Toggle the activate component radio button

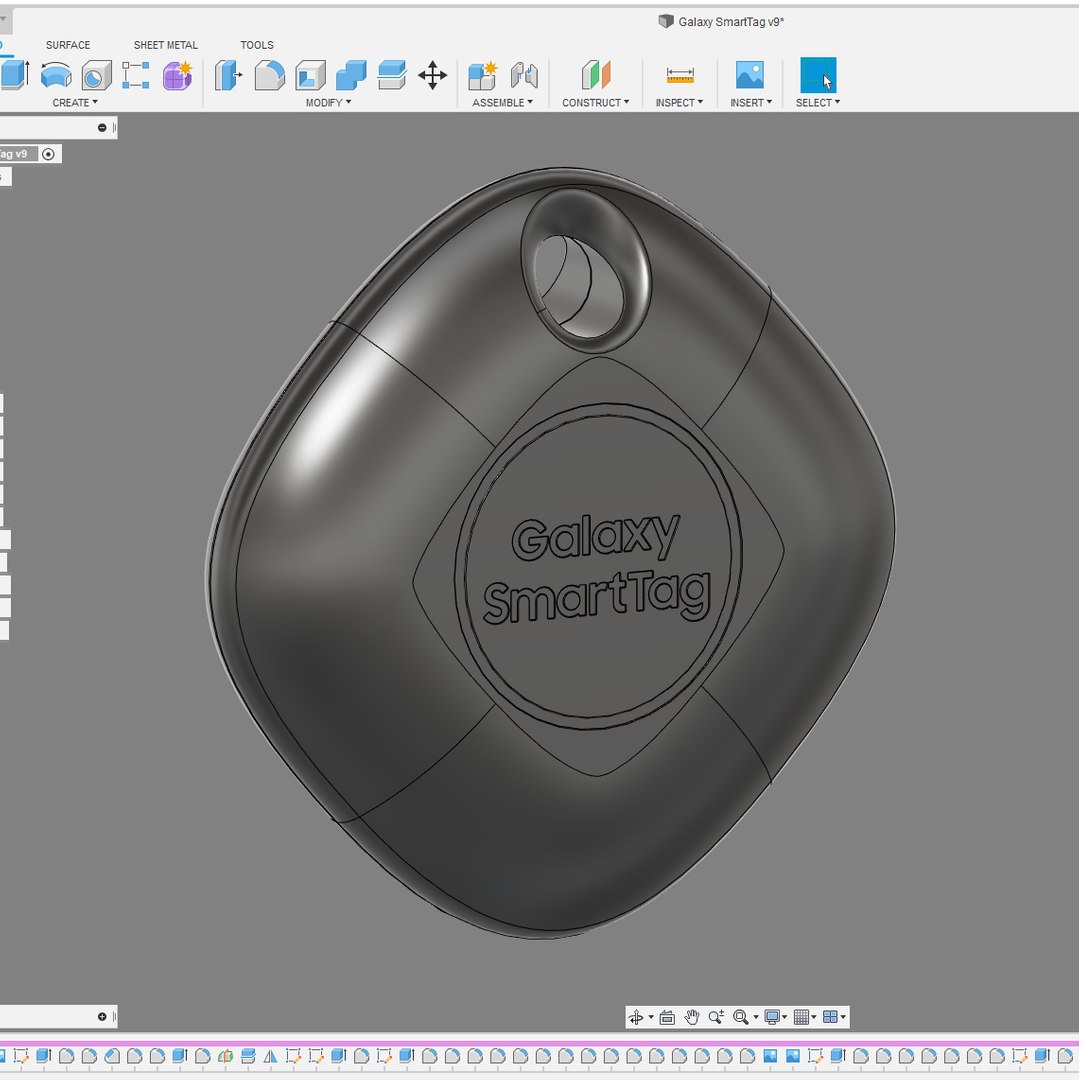click(x=48, y=154)
